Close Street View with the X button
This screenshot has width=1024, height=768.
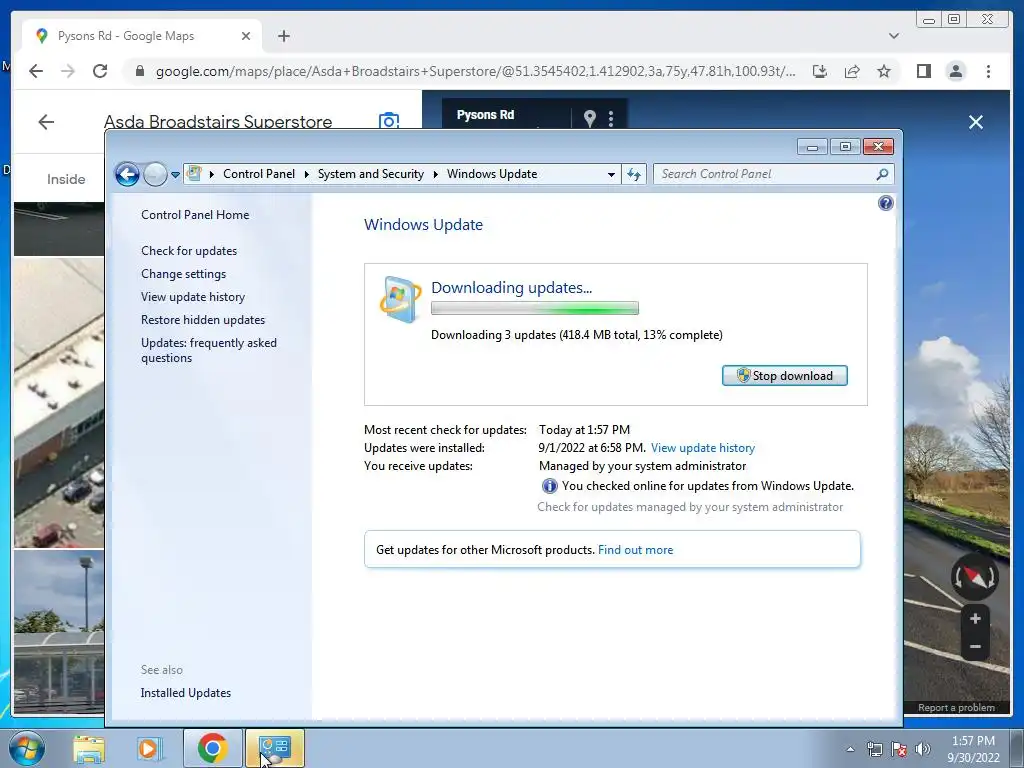(x=976, y=122)
